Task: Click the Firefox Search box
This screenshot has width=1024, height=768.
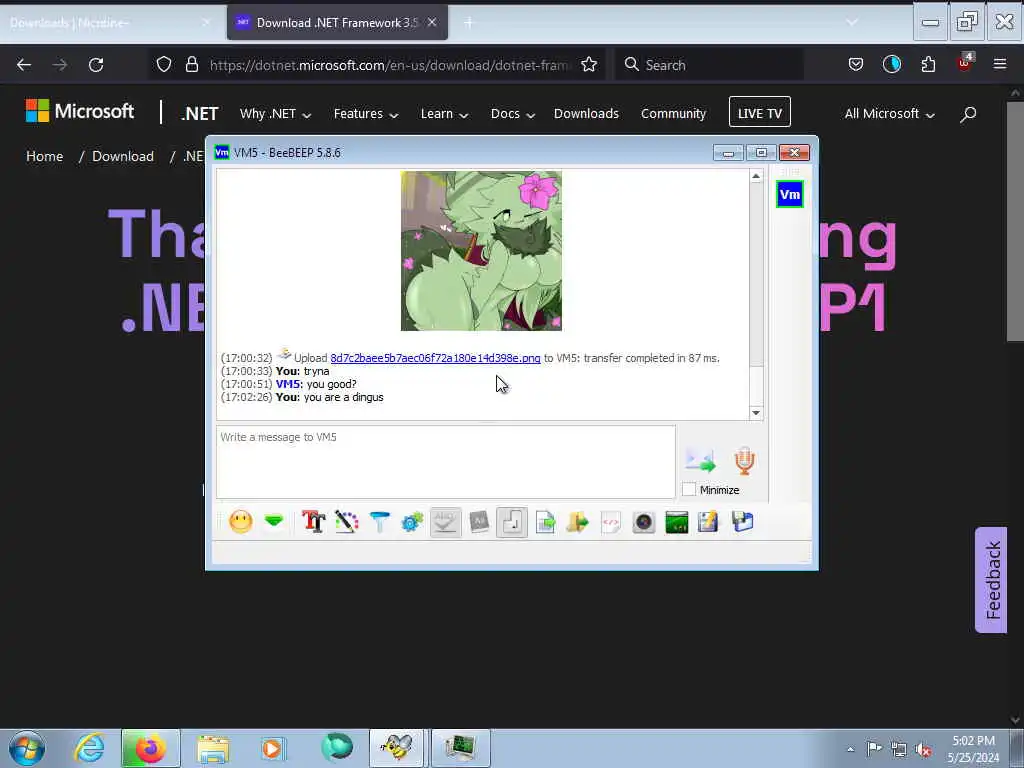Action: click(709, 65)
